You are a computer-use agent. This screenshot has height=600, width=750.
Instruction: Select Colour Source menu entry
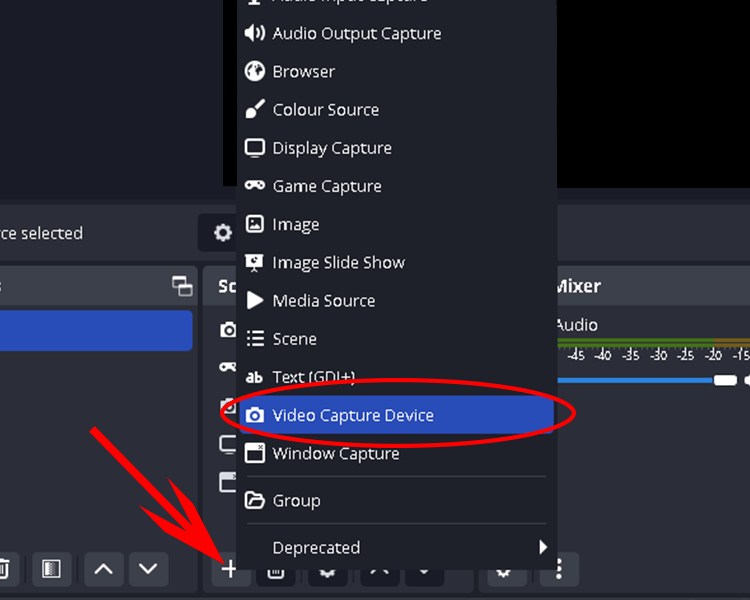396,110
